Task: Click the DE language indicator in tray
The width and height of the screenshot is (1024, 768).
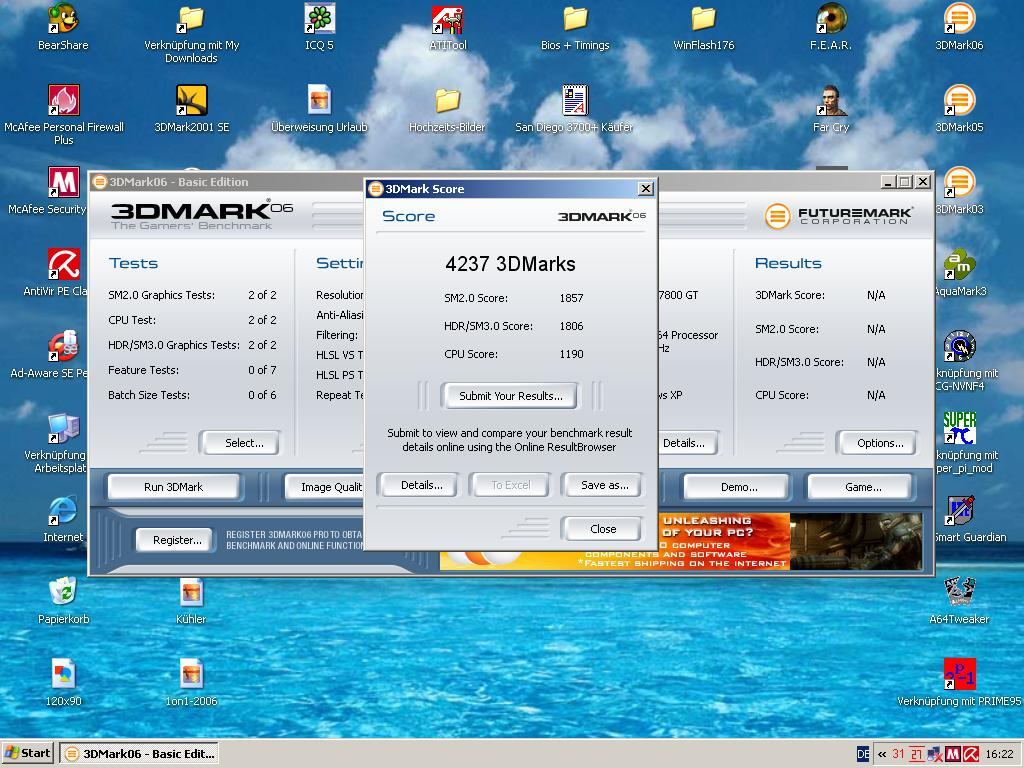Action: point(863,754)
